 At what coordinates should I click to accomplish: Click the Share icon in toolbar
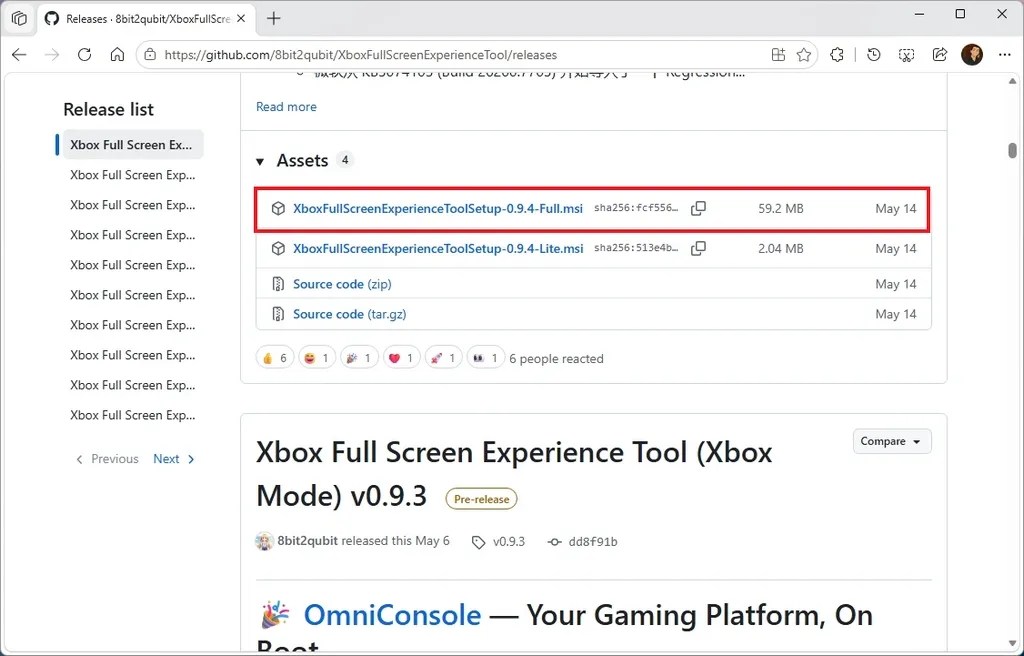(x=939, y=55)
